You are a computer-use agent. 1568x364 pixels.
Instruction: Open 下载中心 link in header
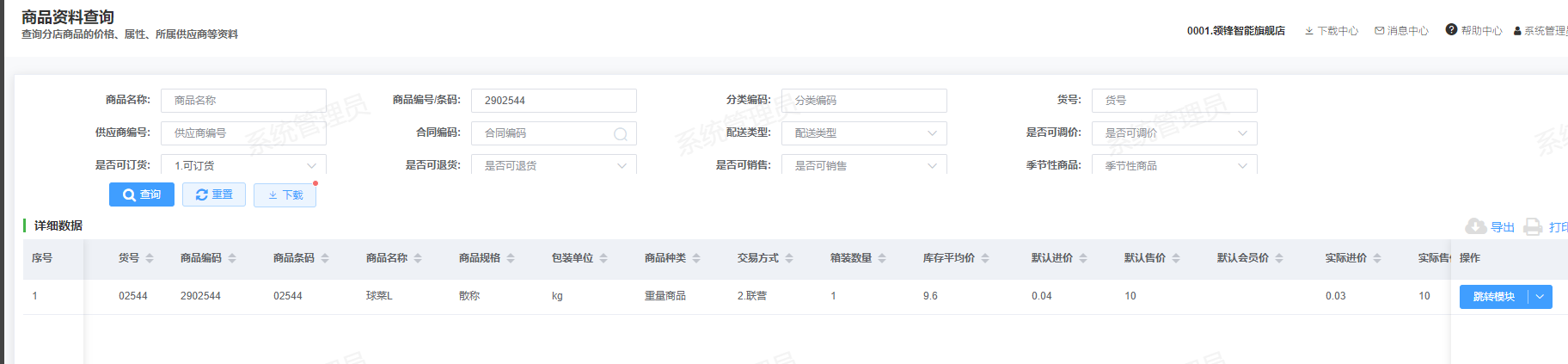click(x=1338, y=31)
